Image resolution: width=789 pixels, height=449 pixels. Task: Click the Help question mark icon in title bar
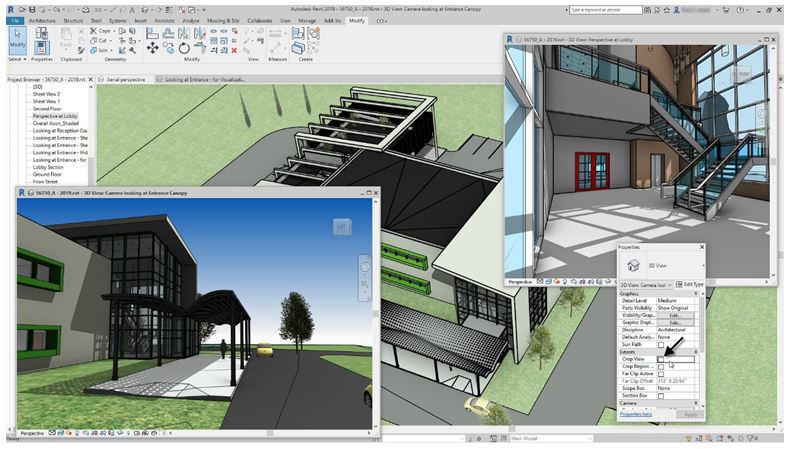tap(740, 10)
